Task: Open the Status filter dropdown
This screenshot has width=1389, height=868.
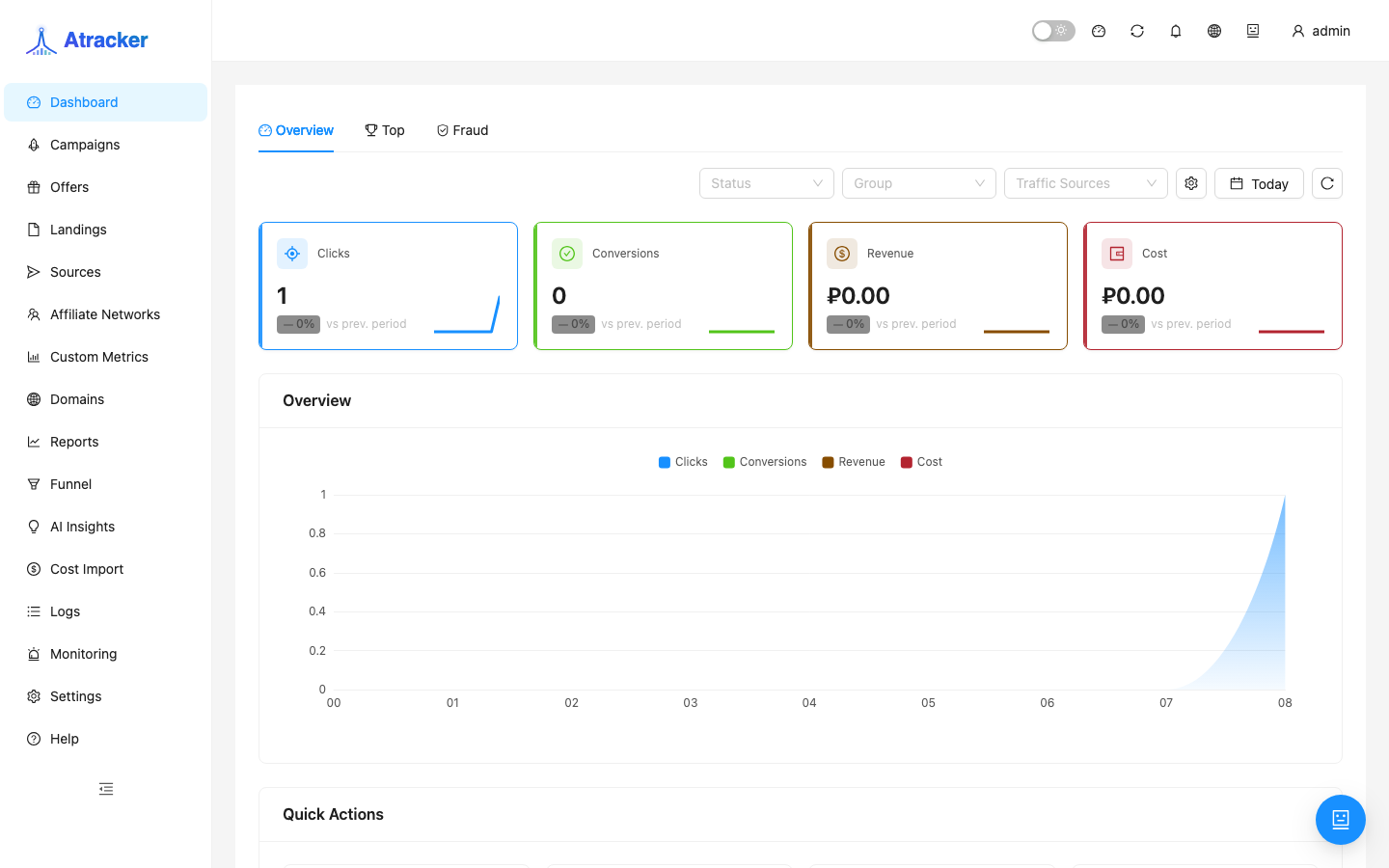Action: [x=767, y=183]
